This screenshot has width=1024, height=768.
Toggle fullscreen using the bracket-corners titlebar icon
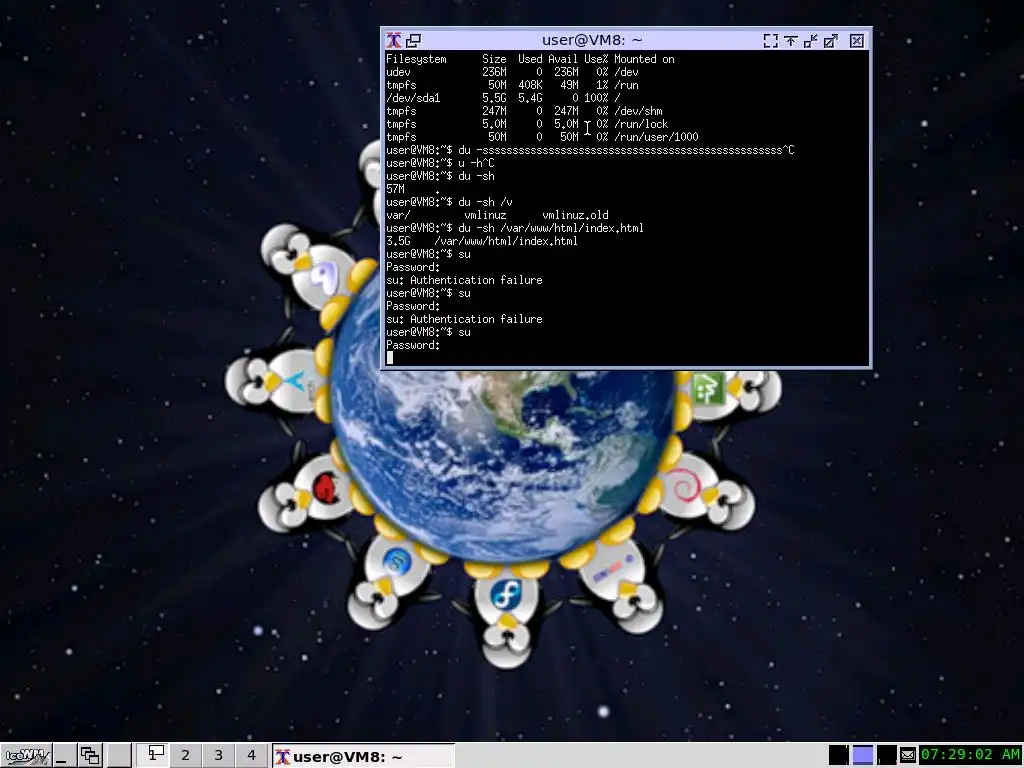(x=771, y=41)
